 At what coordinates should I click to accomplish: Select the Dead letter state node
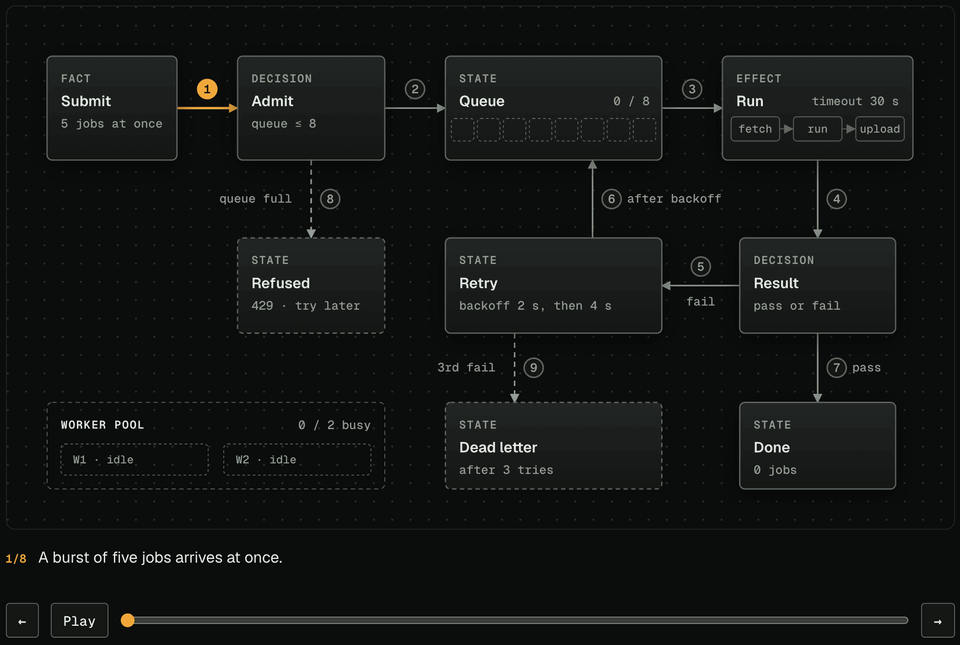point(553,446)
